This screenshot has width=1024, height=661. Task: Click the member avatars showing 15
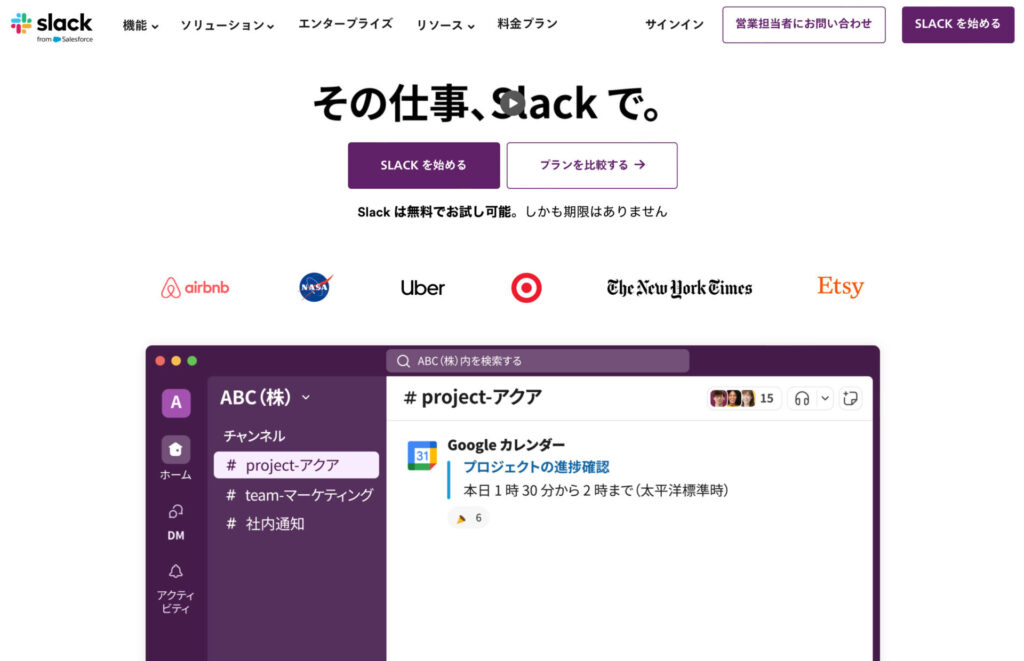click(x=743, y=398)
